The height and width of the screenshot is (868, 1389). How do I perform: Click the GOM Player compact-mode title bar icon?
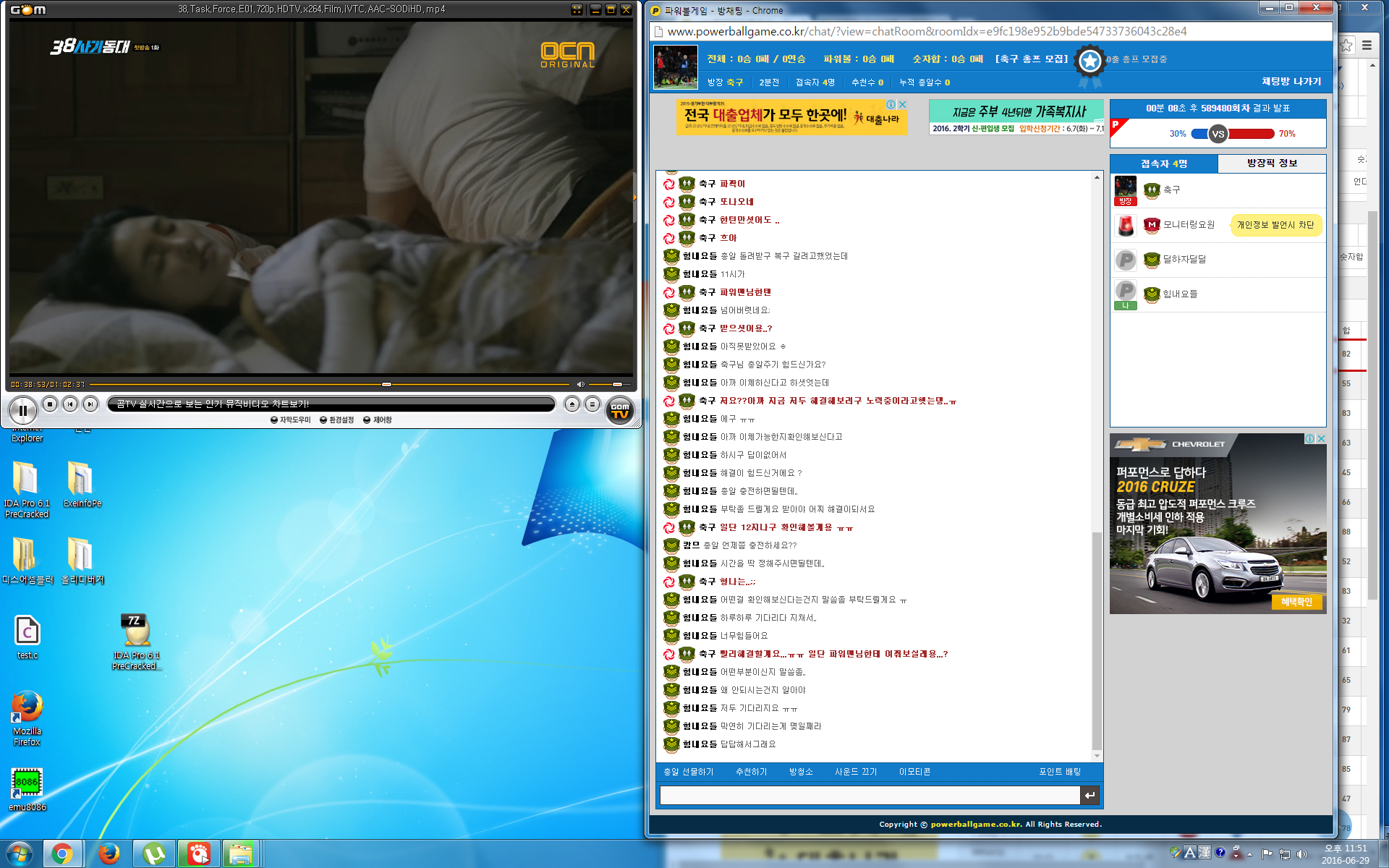pyautogui.click(x=577, y=9)
